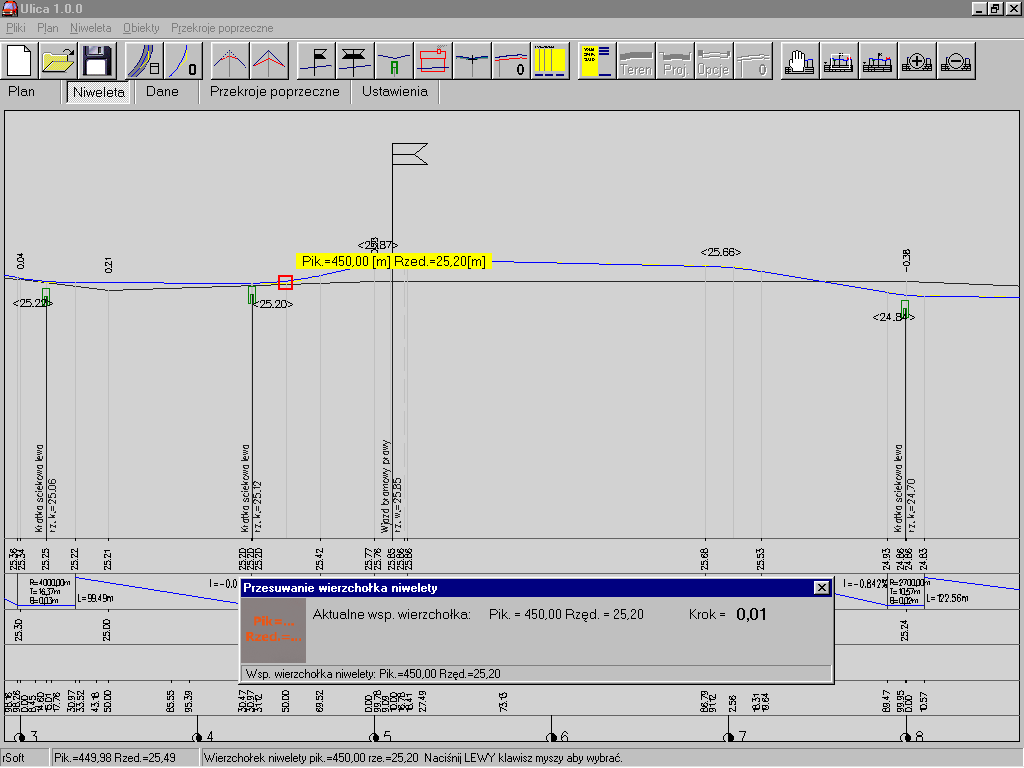
Task: Open the Przekroje poprzeczne tab
Action: tap(274, 92)
